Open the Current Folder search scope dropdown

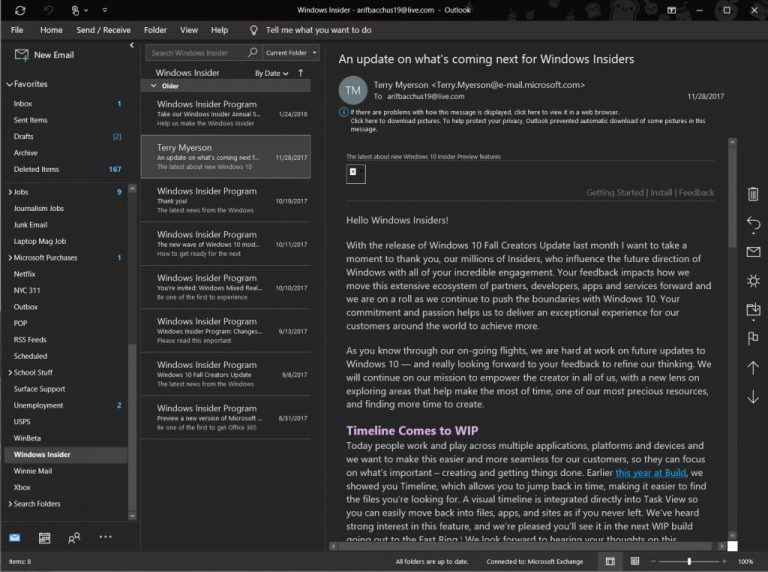click(291, 52)
